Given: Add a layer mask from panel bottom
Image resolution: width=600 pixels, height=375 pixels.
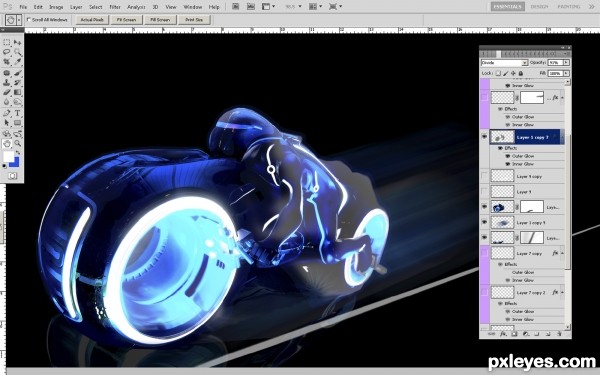Looking at the screenshot, I should (x=514, y=334).
